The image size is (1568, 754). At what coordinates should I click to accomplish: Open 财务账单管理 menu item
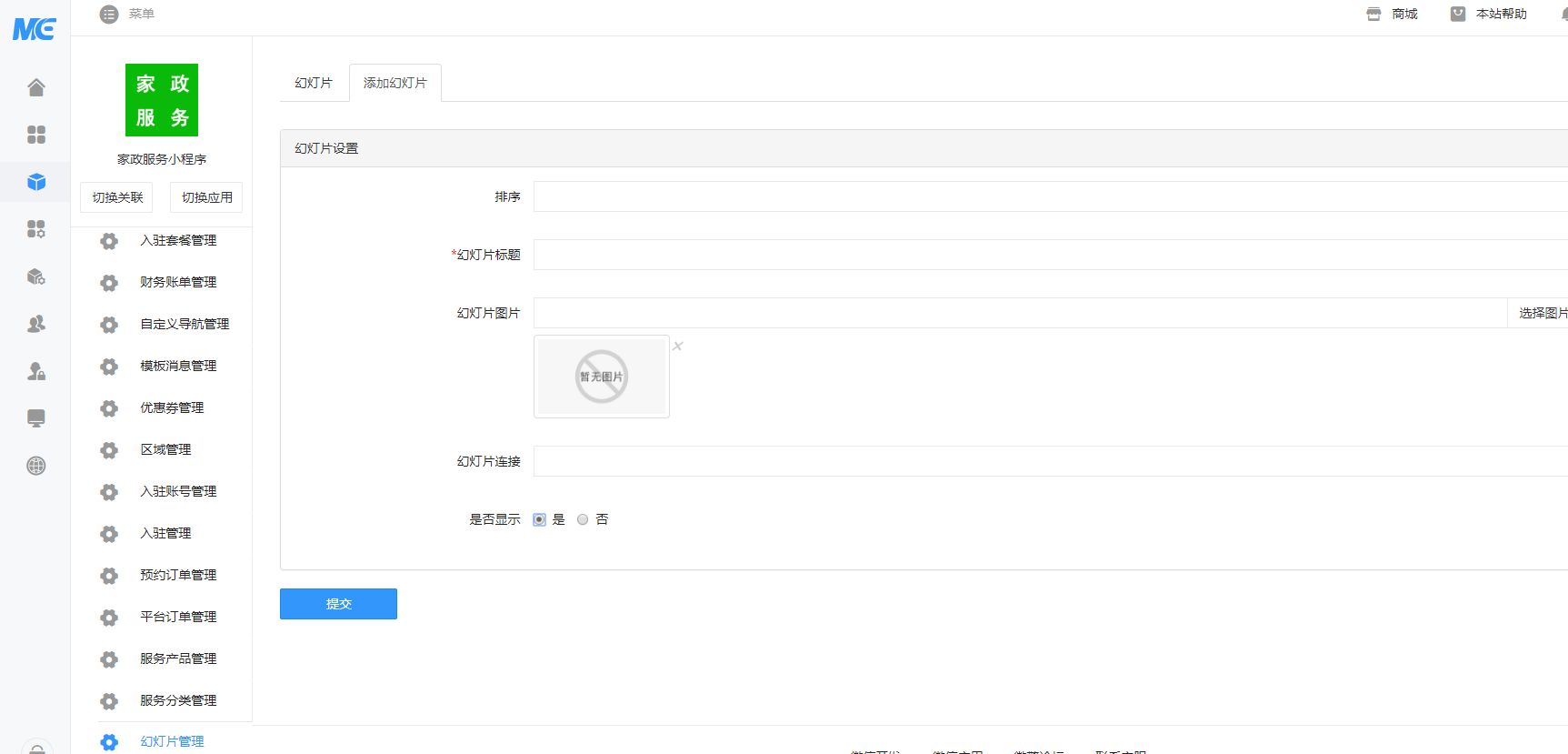pos(178,282)
